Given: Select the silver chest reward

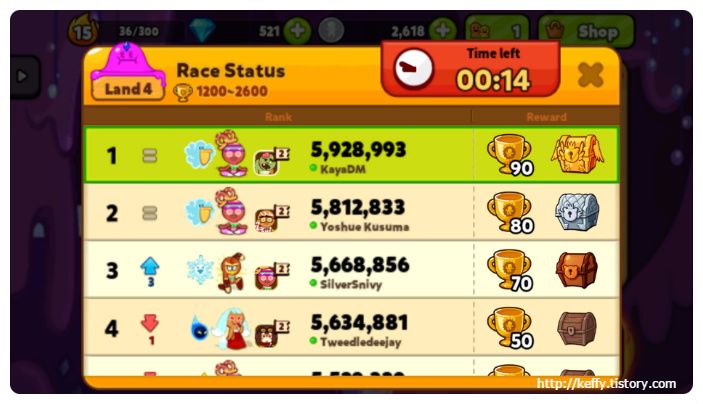Looking at the screenshot, I should [x=577, y=212].
